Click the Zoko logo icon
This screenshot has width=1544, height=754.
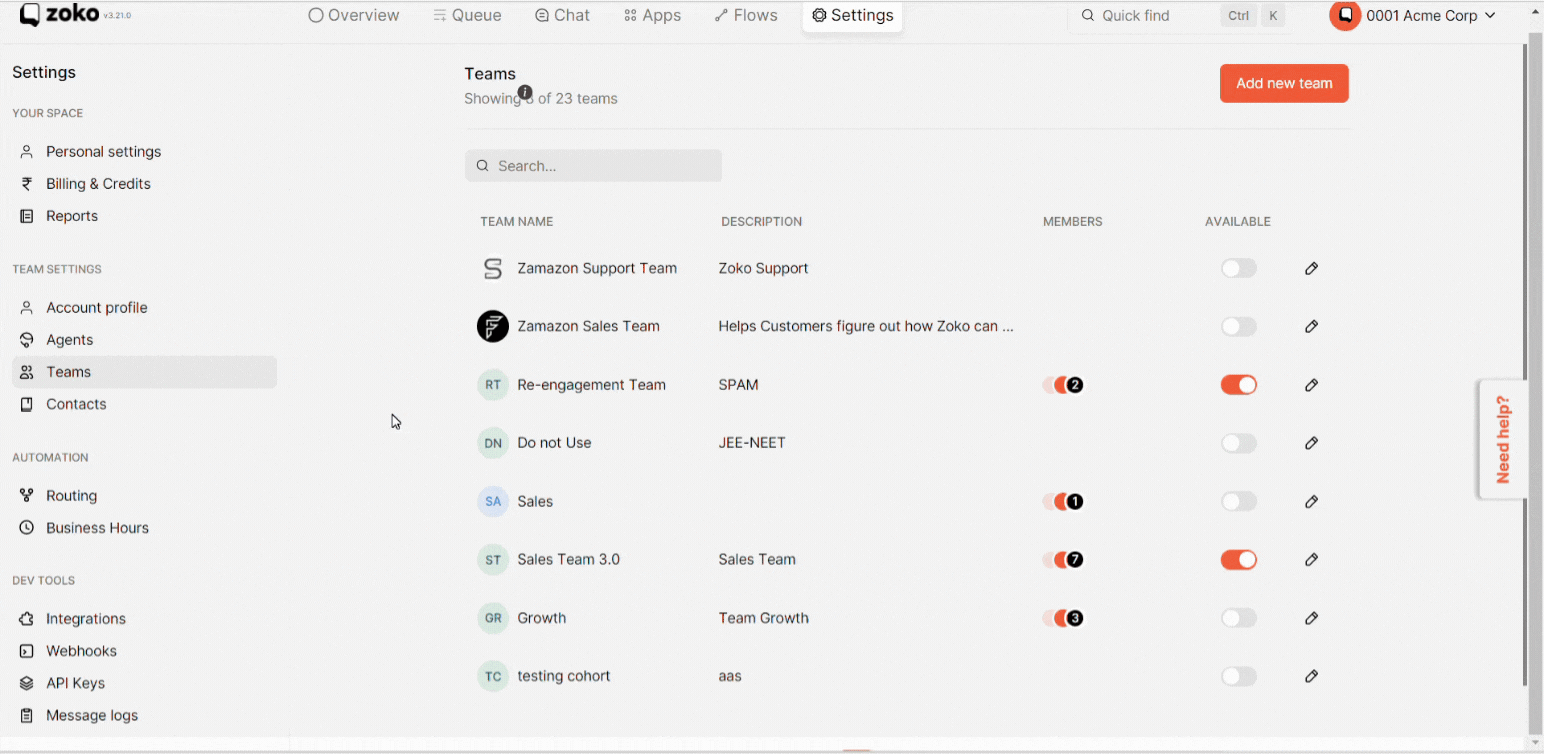tap(30, 14)
